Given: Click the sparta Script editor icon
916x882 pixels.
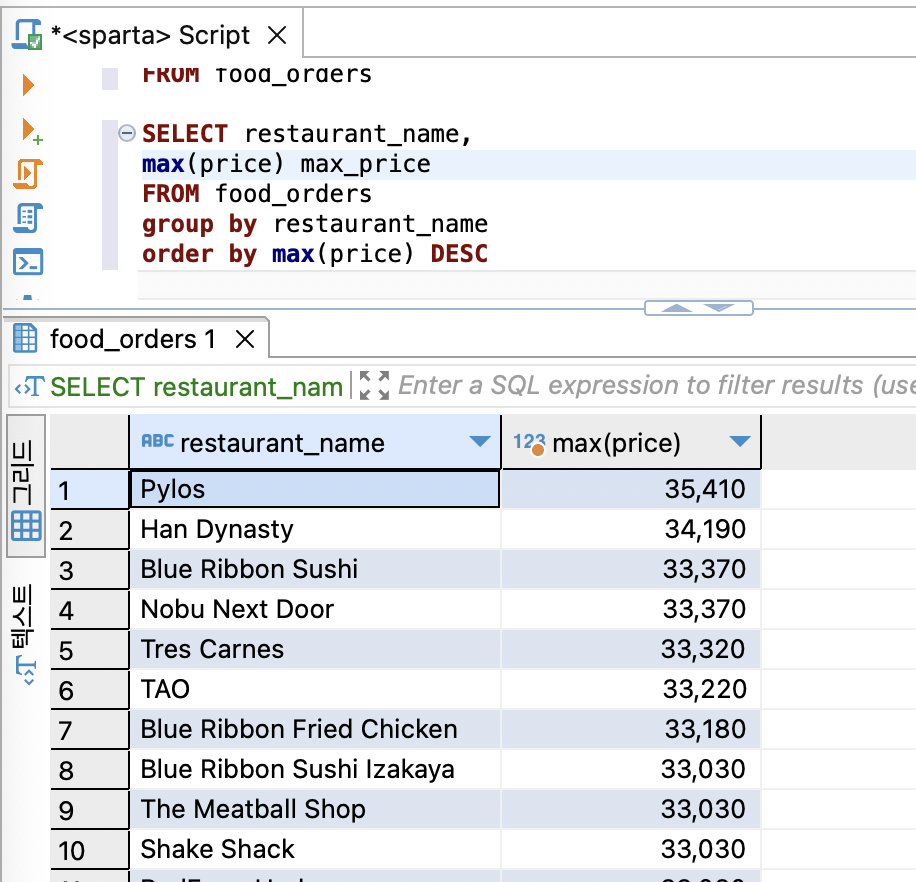Looking at the screenshot, I should [27, 34].
